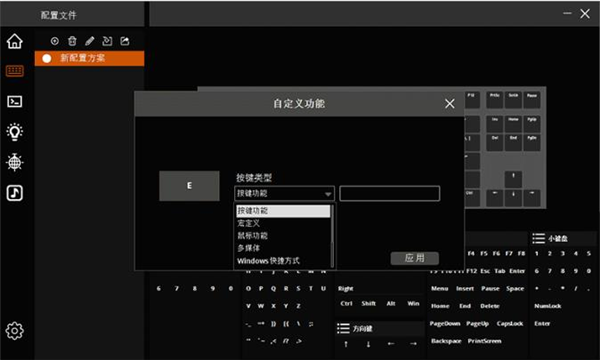Select left arrow key on keyboard preview
Image resolution: width=600 pixels, height=360 pixels.
(494, 198)
